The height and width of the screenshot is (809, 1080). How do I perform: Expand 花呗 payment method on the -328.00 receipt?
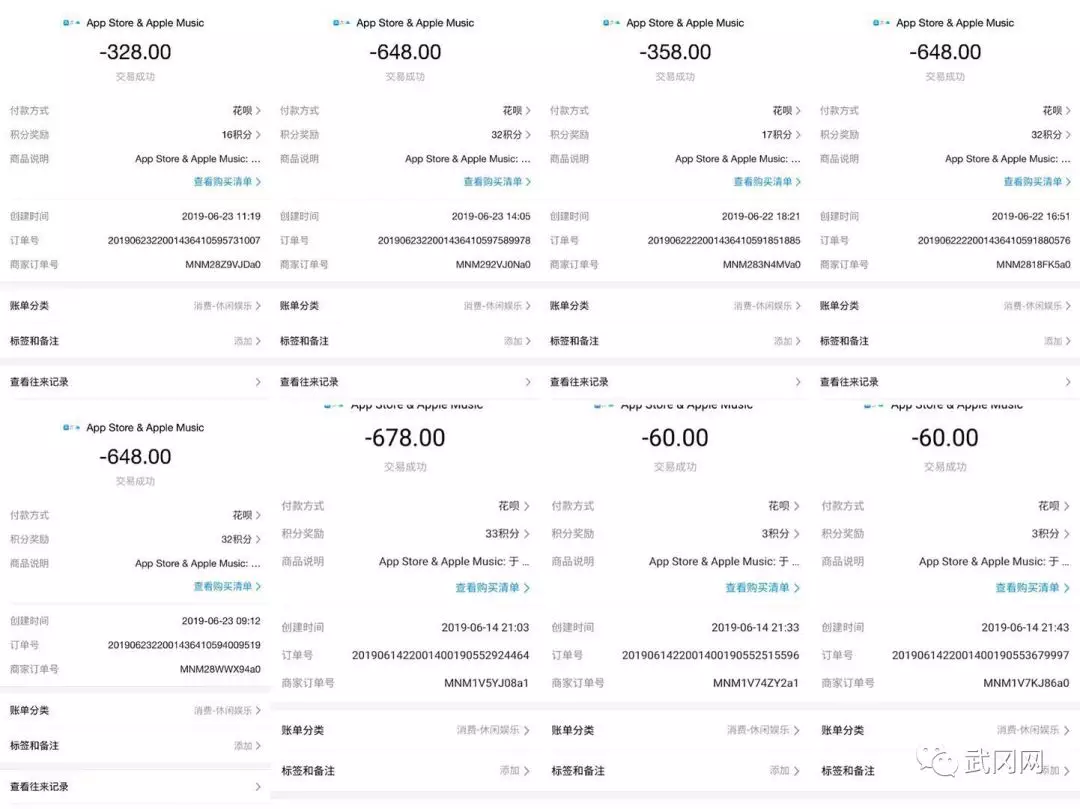(x=135, y=110)
